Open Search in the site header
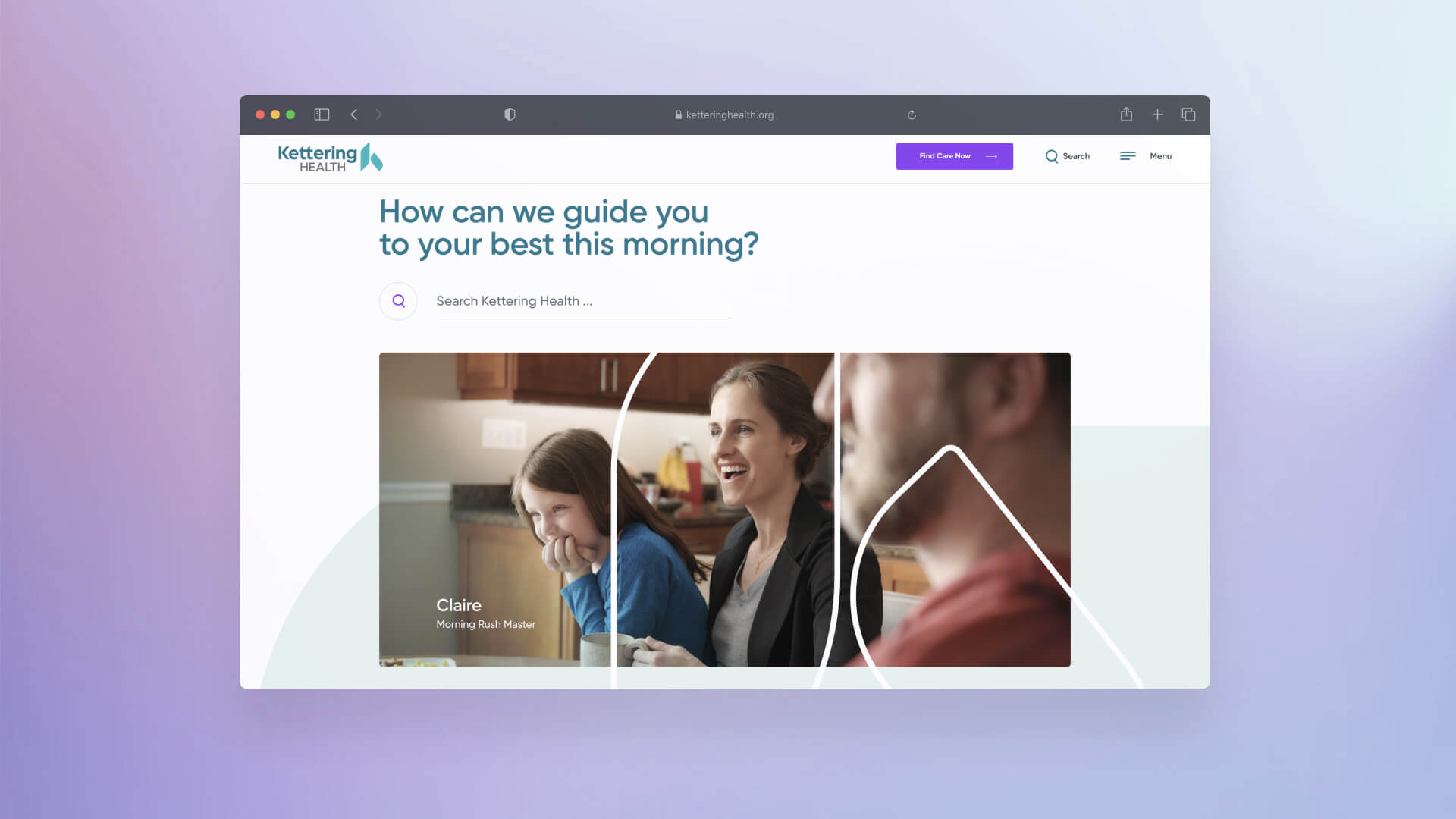The width and height of the screenshot is (1456, 819). [x=1067, y=156]
